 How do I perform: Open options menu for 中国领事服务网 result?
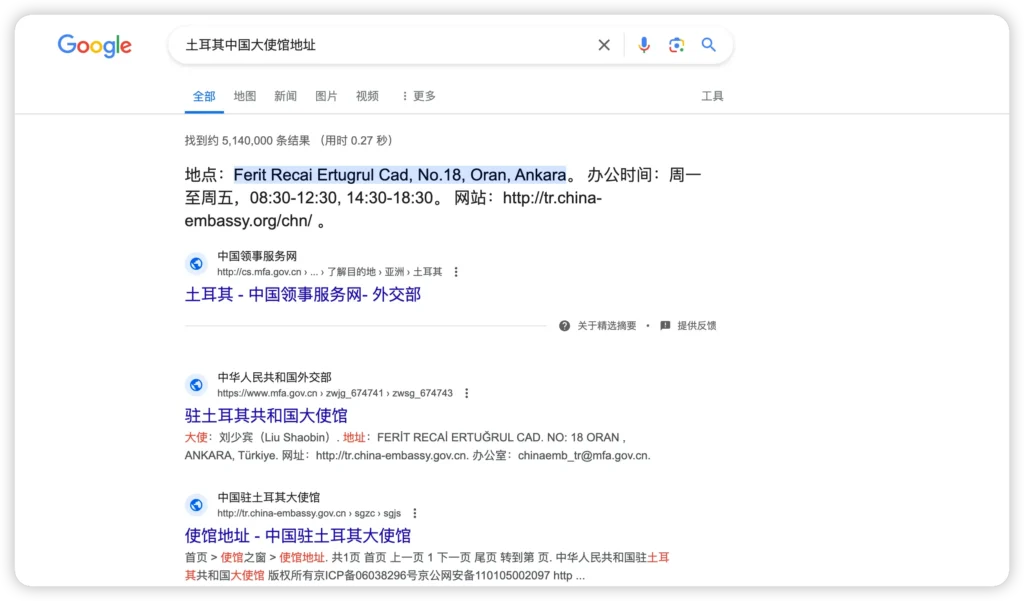coord(456,272)
